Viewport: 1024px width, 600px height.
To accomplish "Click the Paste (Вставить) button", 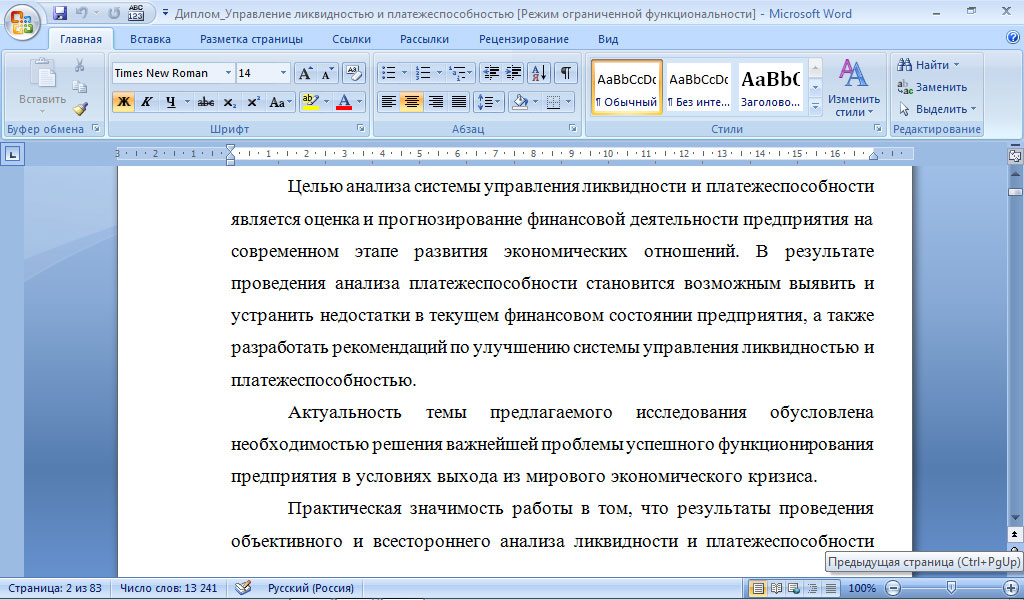I will click(x=42, y=85).
